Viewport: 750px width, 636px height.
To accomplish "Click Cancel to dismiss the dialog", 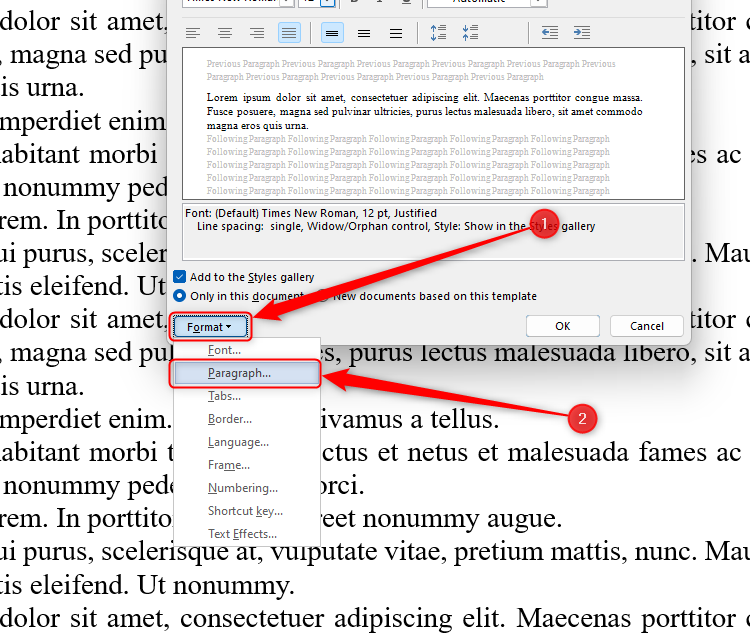I will pos(646,326).
